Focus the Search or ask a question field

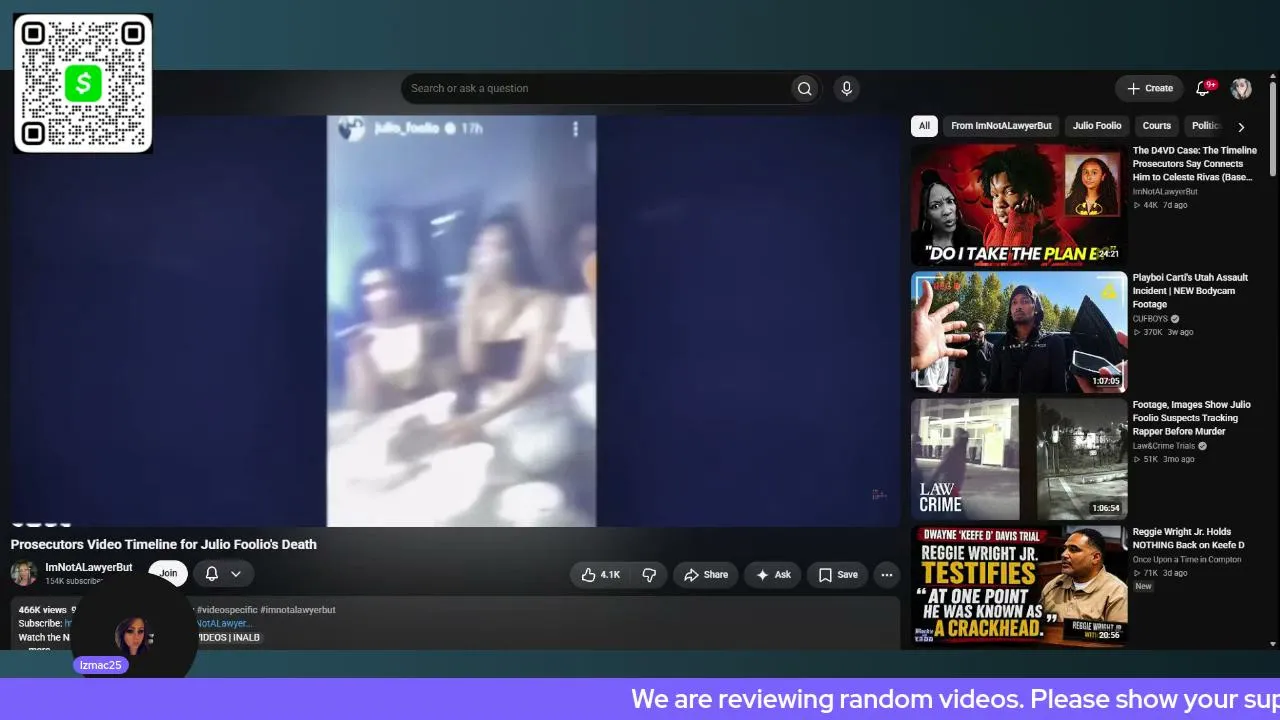click(596, 89)
